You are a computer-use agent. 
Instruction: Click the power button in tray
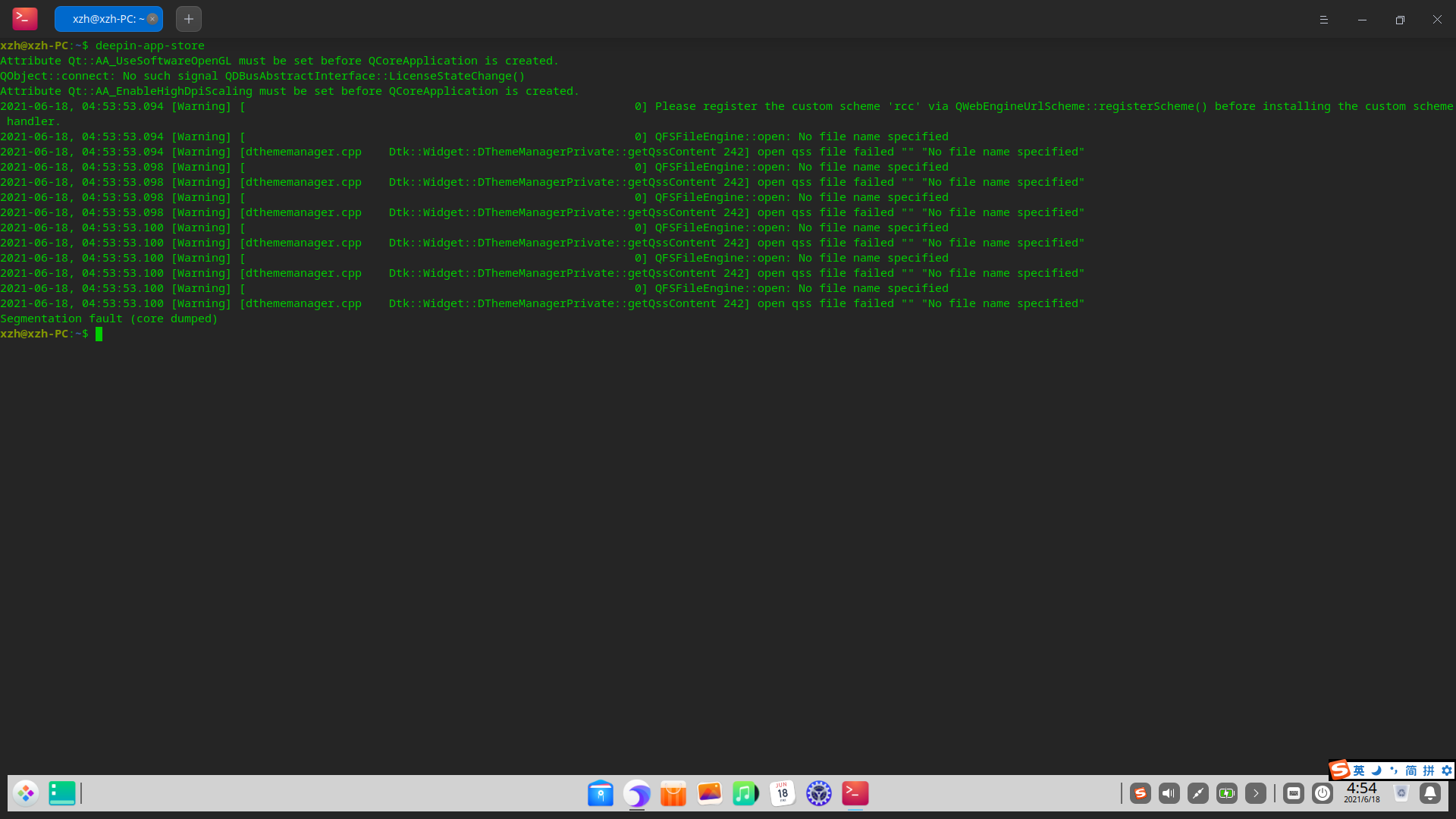point(1323,793)
